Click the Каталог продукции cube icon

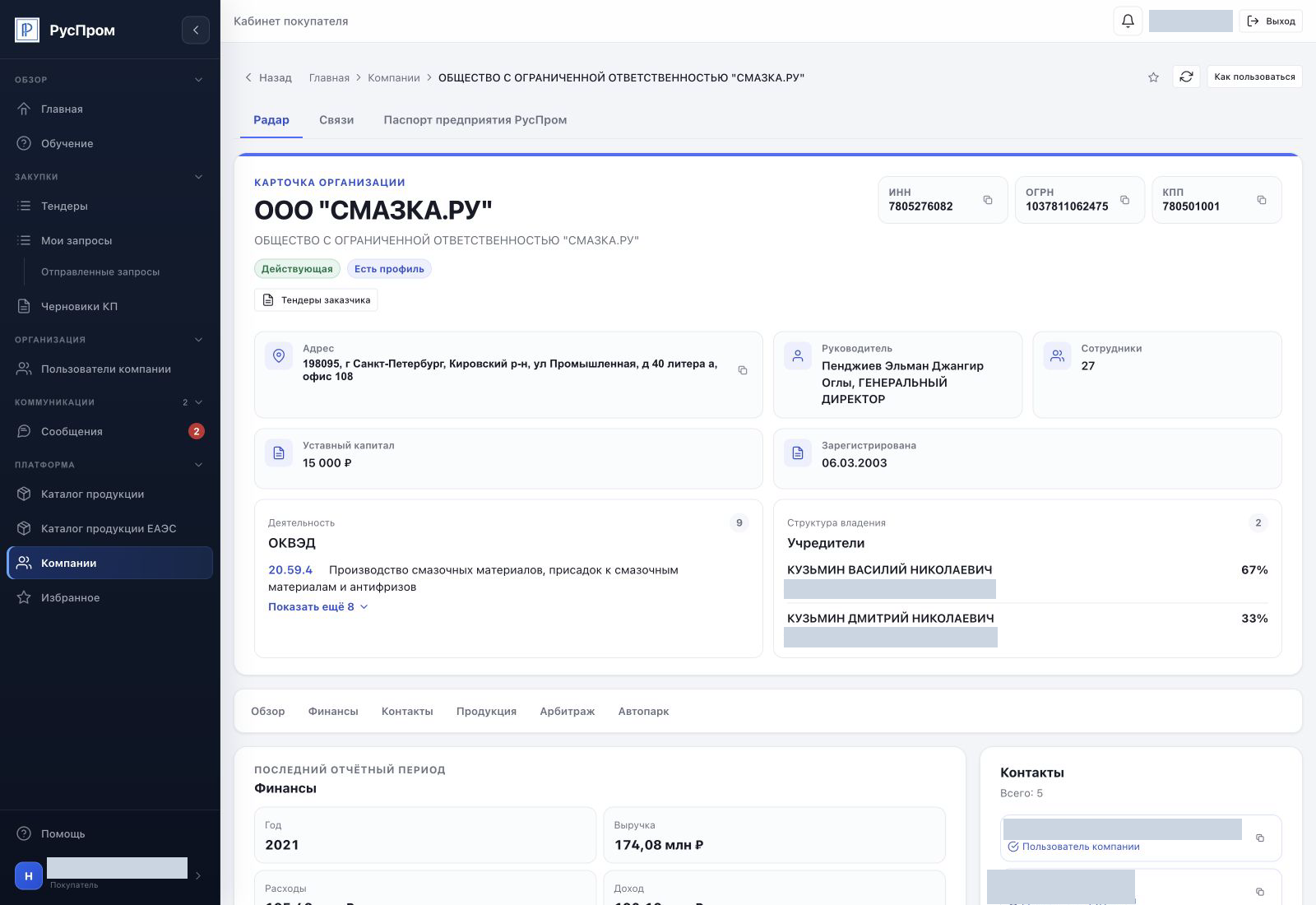coord(24,494)
